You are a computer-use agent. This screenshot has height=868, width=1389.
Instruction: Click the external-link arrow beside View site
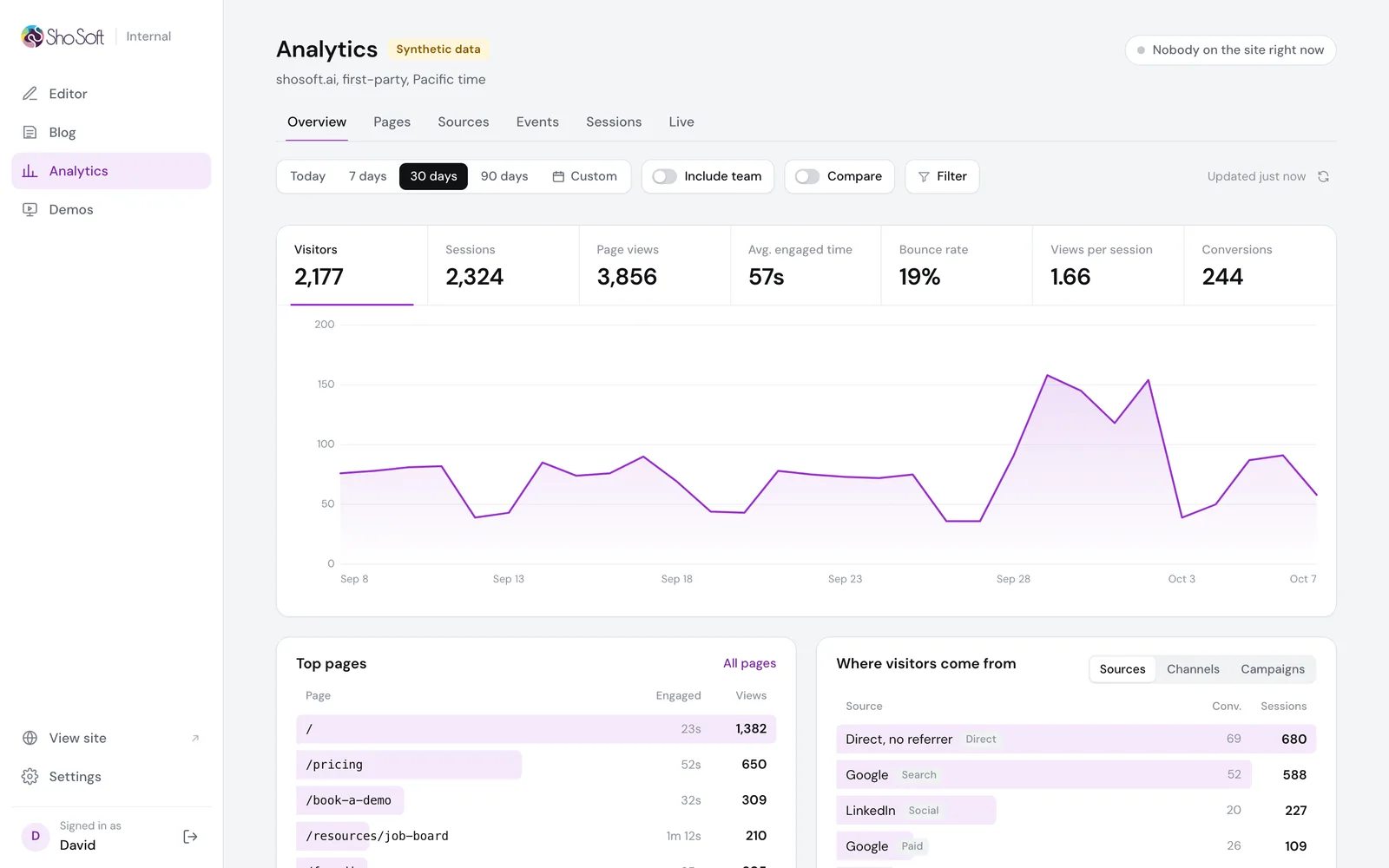point(195,738)
